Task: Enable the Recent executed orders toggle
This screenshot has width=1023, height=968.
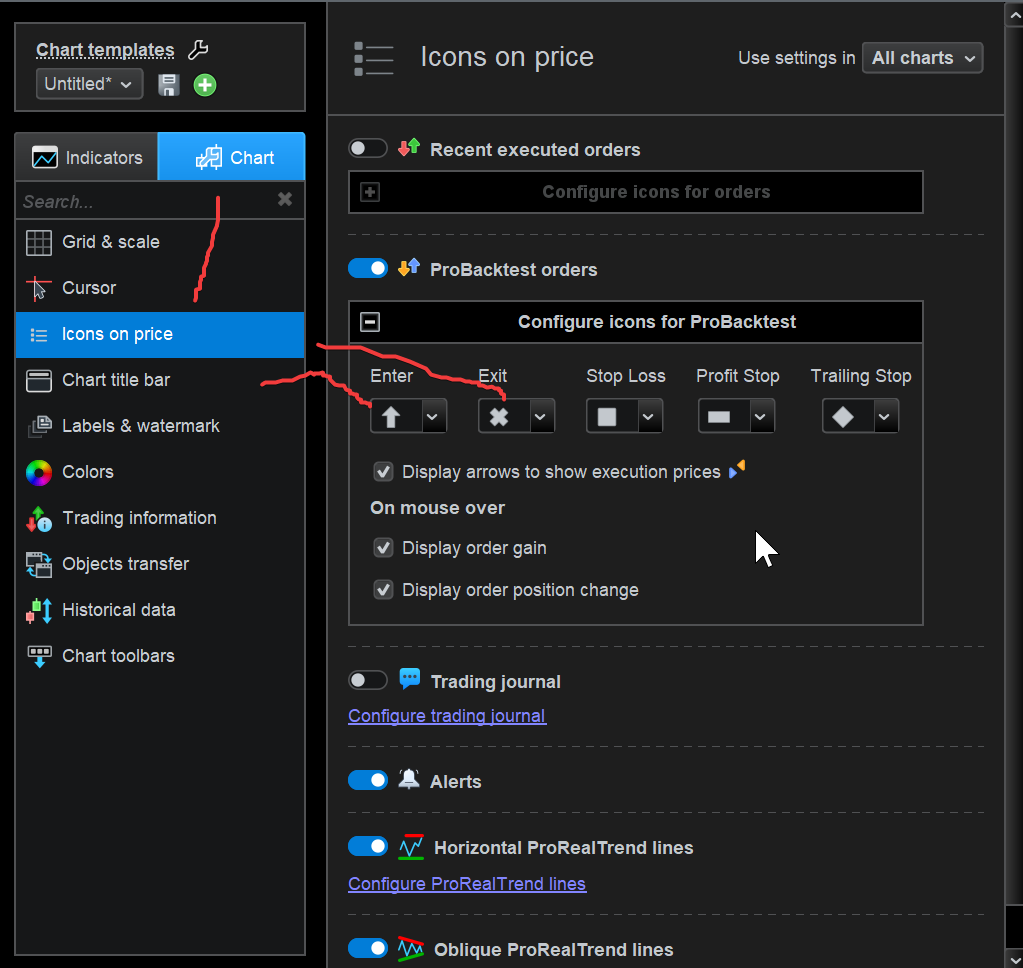Action: [x=368, y=148]
